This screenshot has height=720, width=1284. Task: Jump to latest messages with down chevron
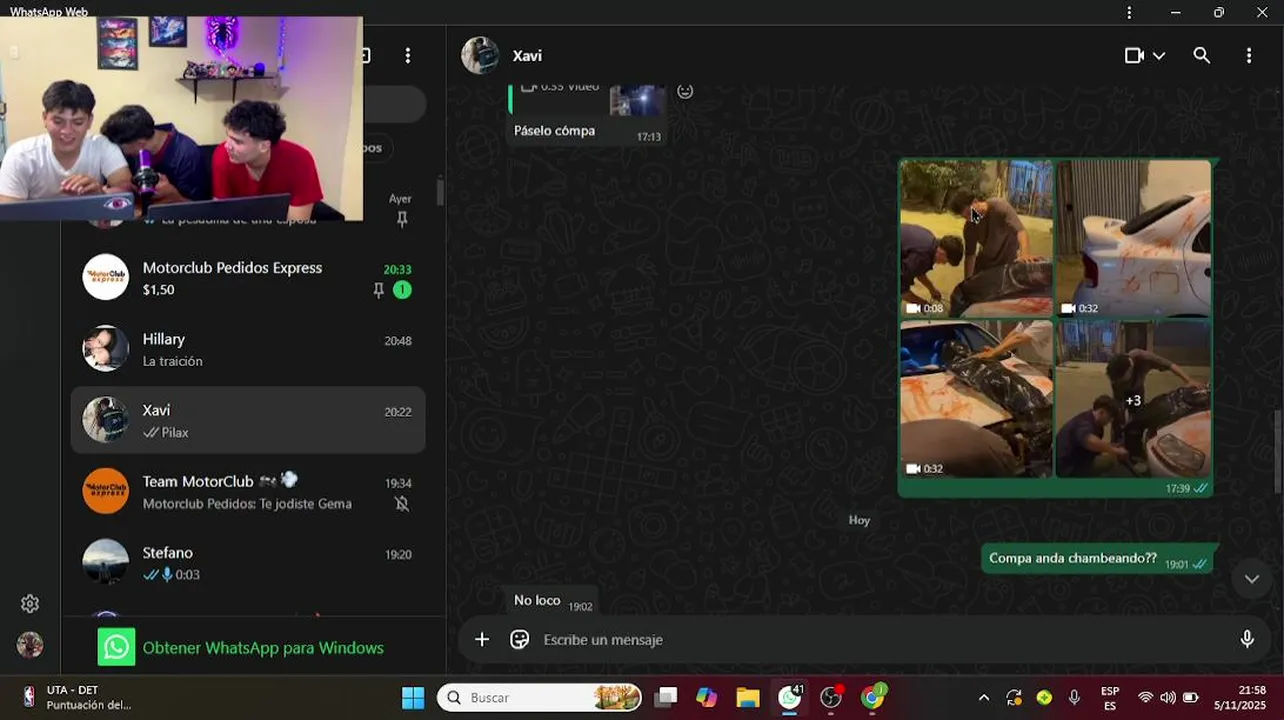click(x=1251, y=579)
